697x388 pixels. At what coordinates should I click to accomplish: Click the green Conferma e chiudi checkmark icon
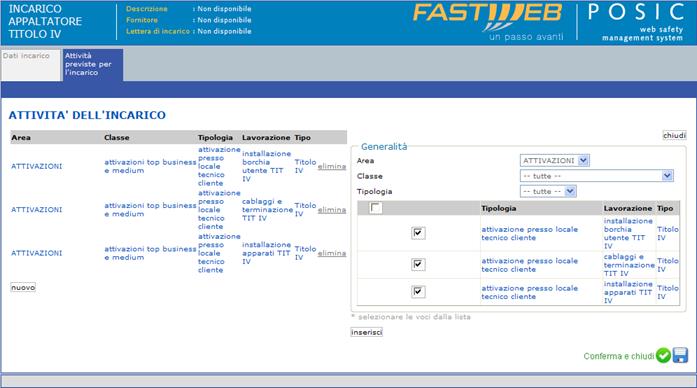tap(663, 356)
